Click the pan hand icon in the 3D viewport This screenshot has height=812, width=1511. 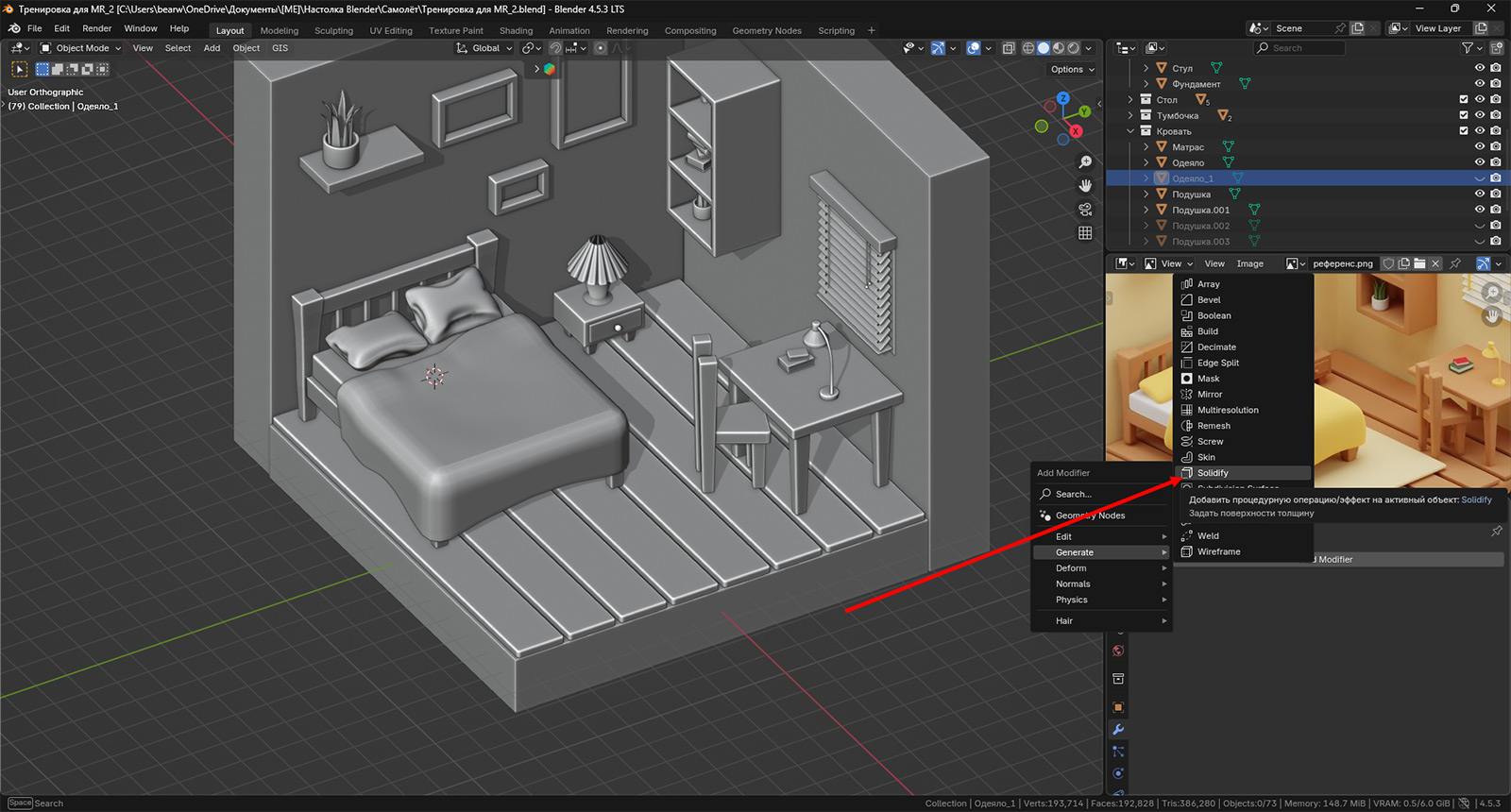pos(1085,186)
